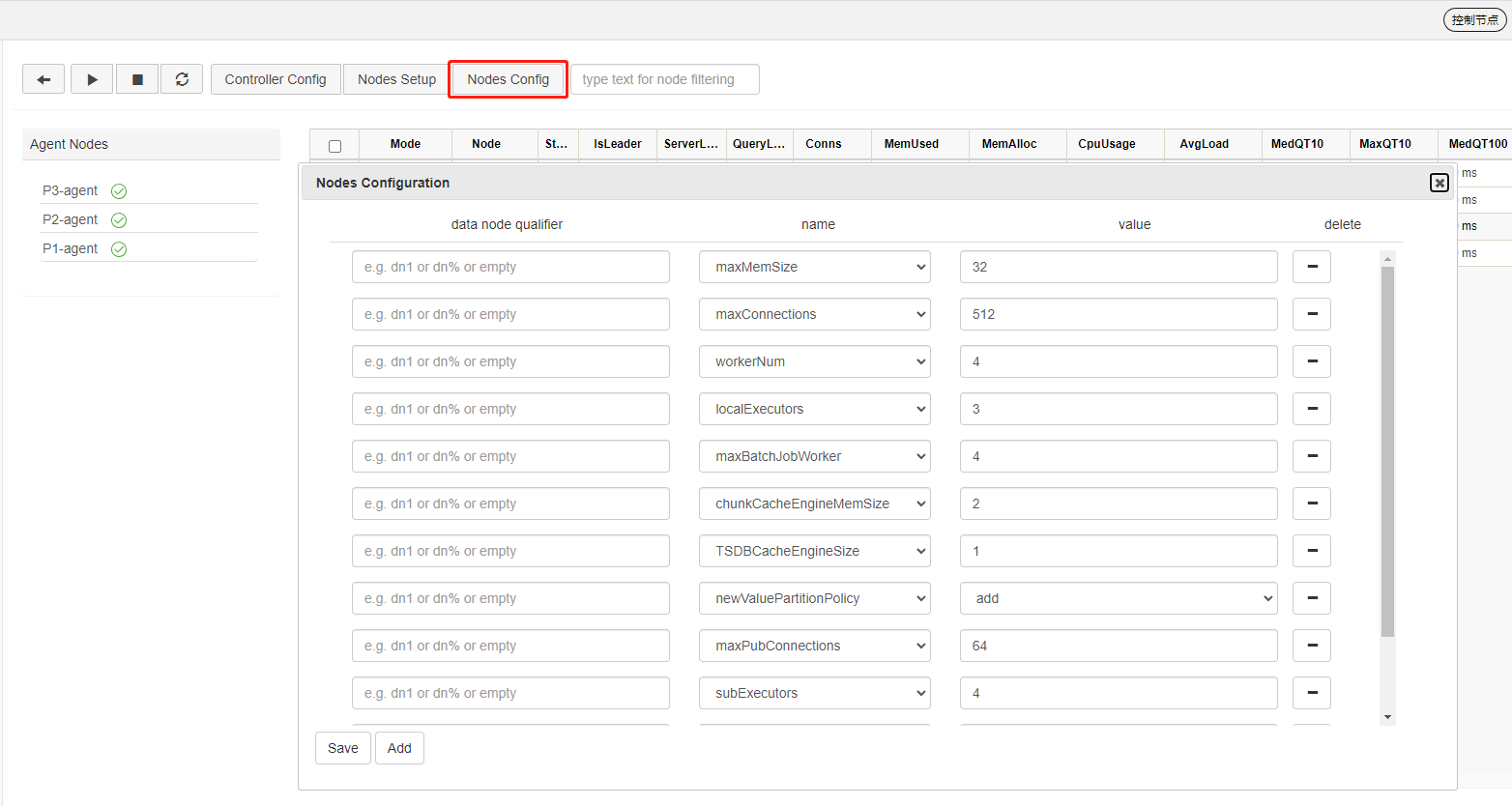Screen dimensions: 1512x806
Task: Click the dialog vertical scrollbar down arrow
Action: point(1387,717)
